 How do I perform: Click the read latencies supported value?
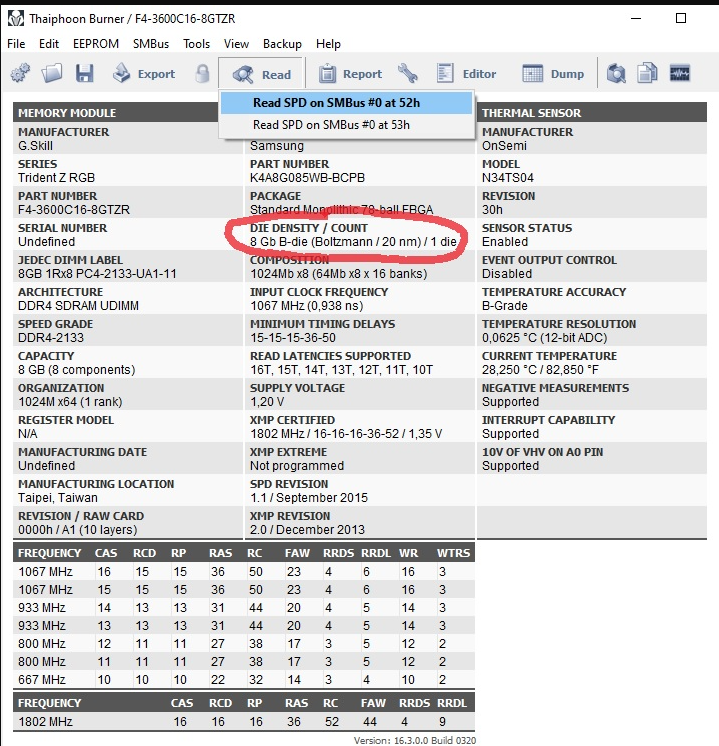click(342, 370)
